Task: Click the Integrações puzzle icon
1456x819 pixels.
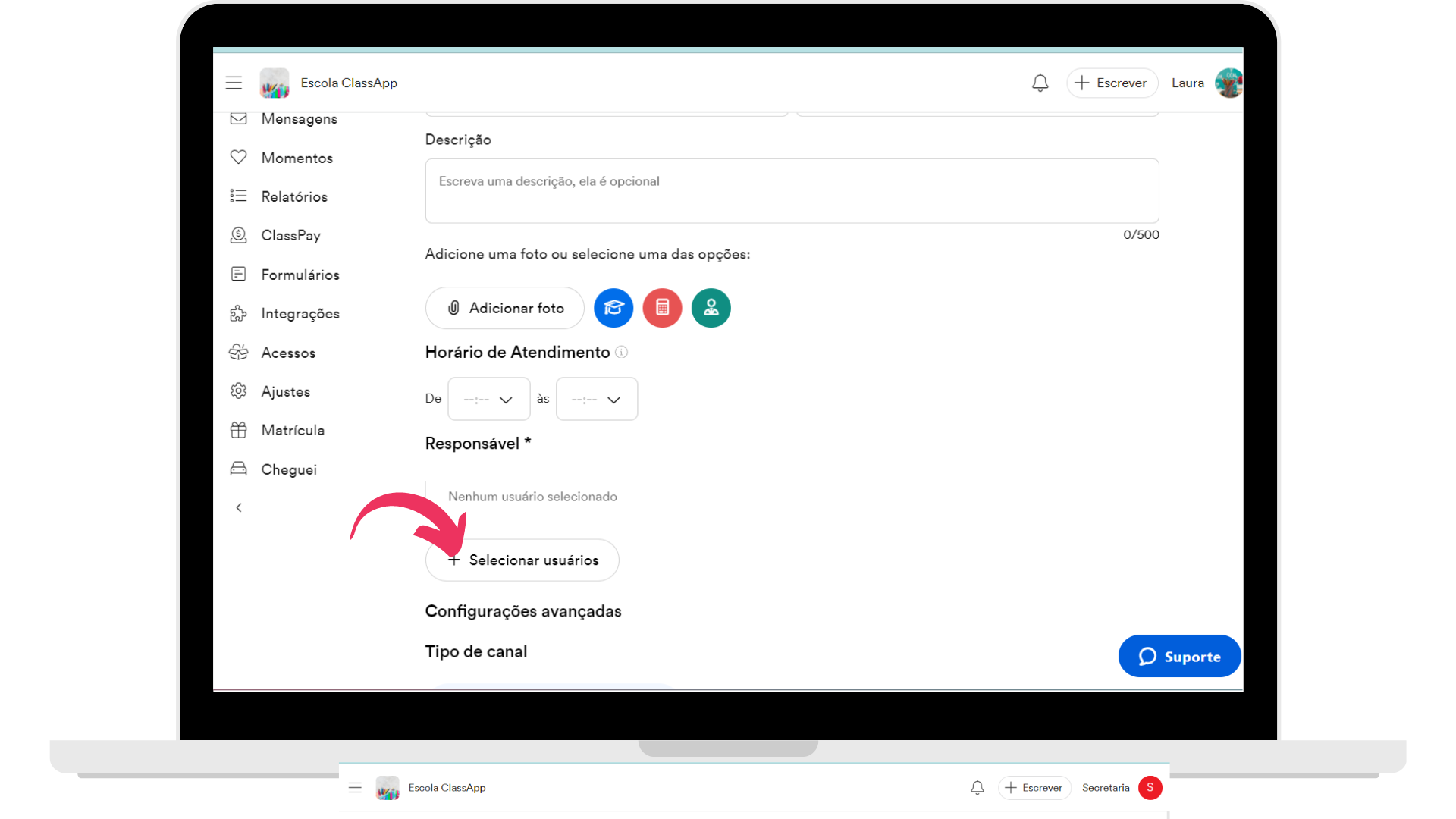Action: coord(239,313)
